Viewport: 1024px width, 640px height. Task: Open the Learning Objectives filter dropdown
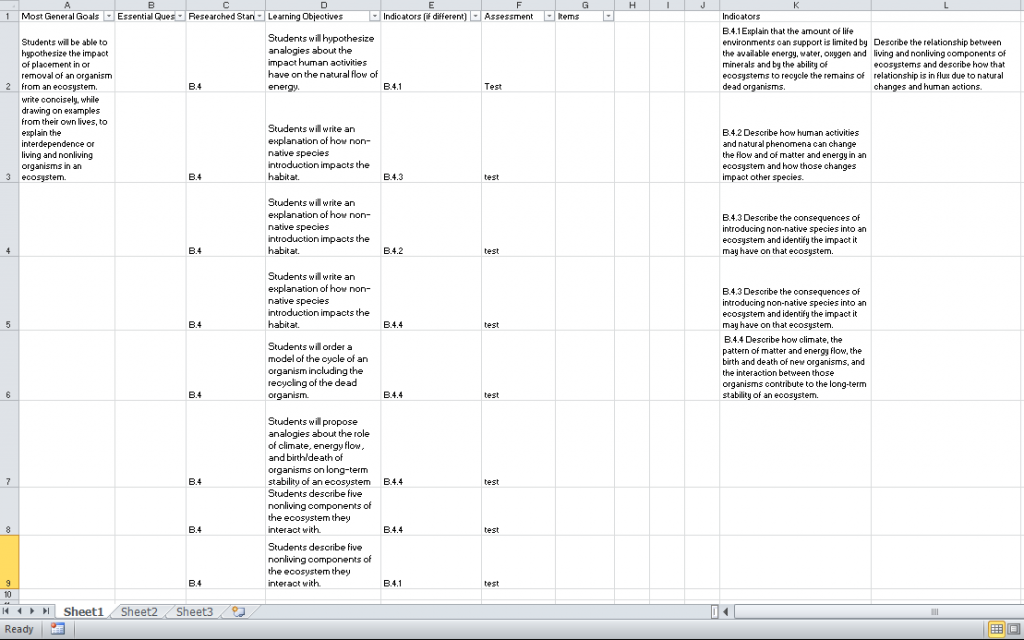point(374,17)
